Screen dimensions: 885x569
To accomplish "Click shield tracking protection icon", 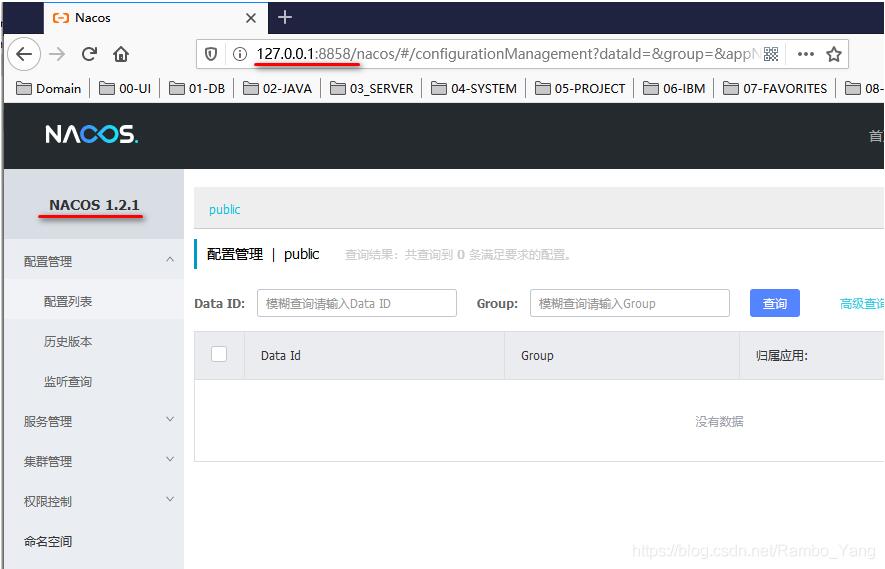I will click(211, 54).
